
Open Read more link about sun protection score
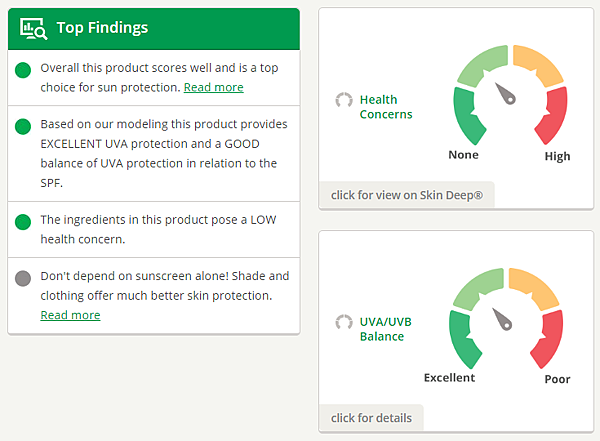click(x=214, y=87)
